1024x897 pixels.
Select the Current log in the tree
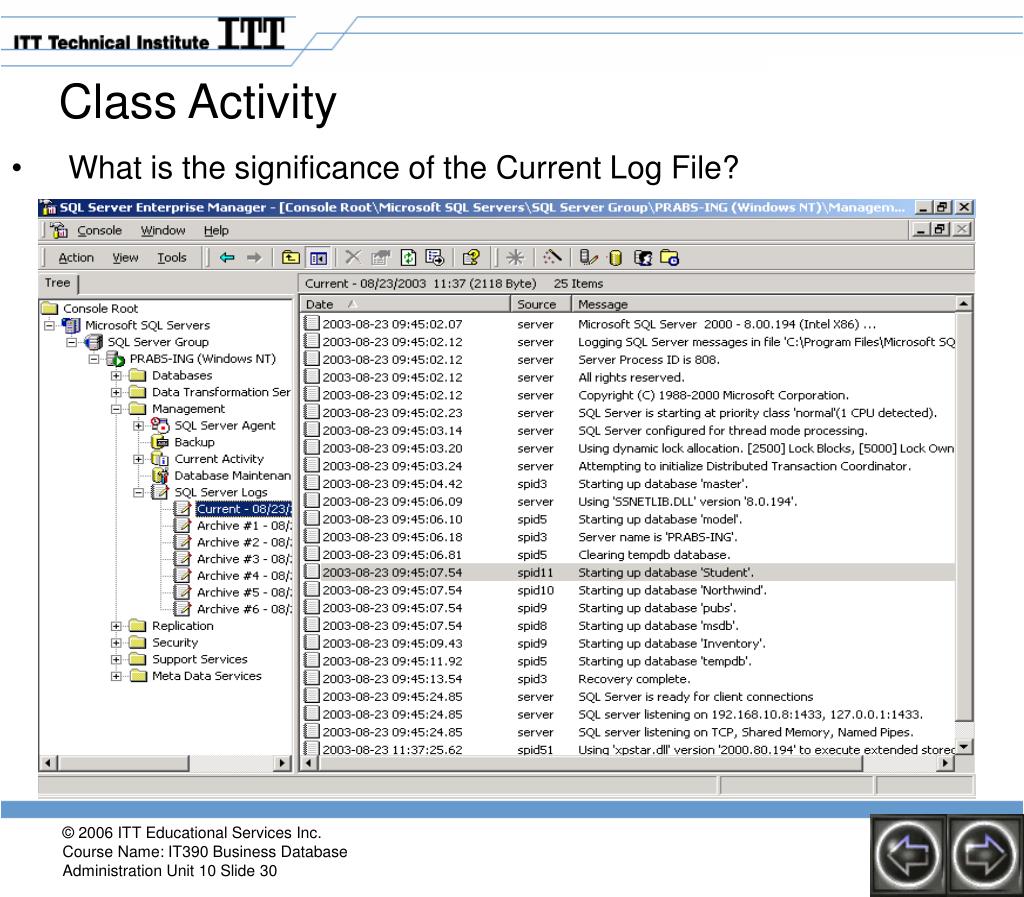tap(244, 509)
